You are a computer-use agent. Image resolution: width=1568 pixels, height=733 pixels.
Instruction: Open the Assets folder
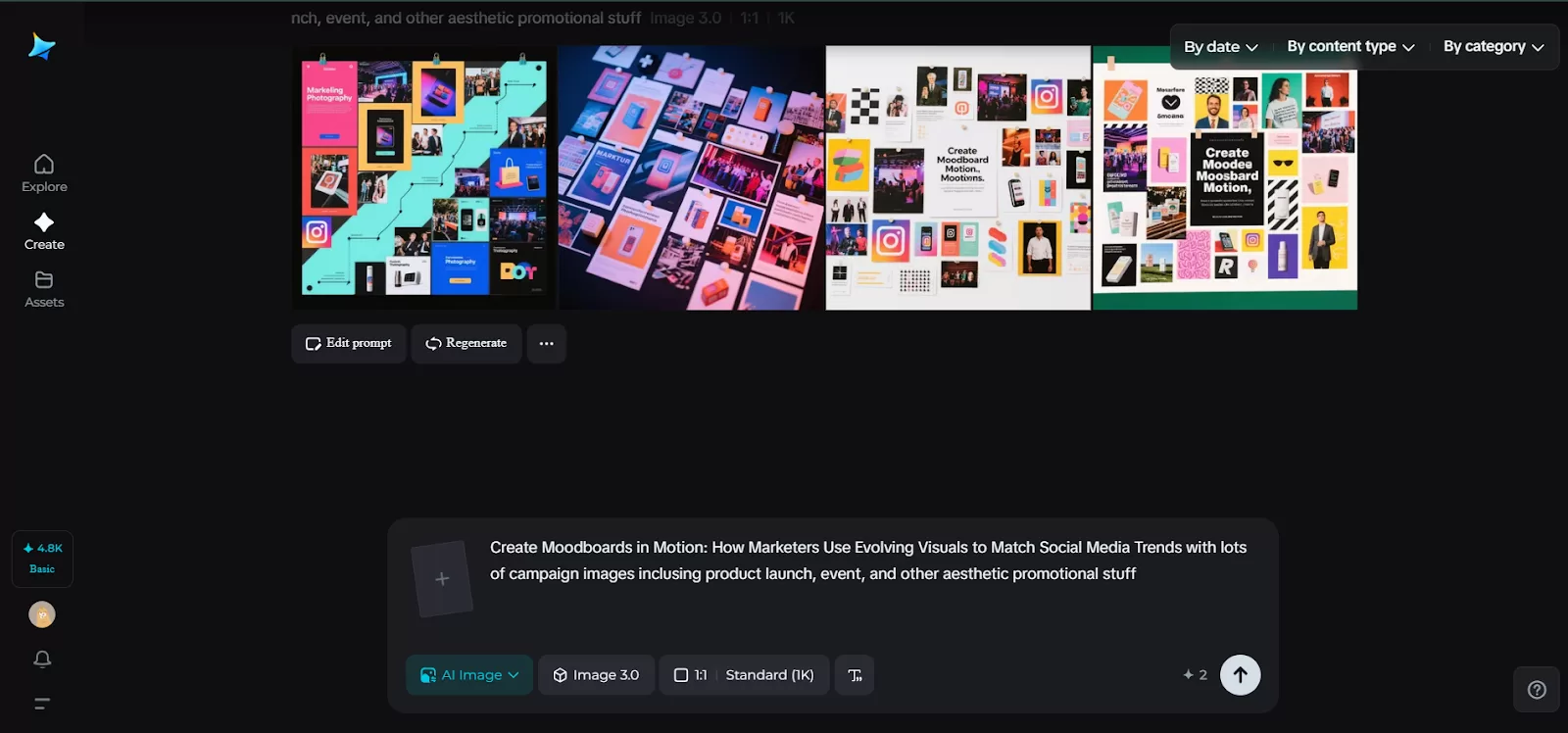pos(44,289)
